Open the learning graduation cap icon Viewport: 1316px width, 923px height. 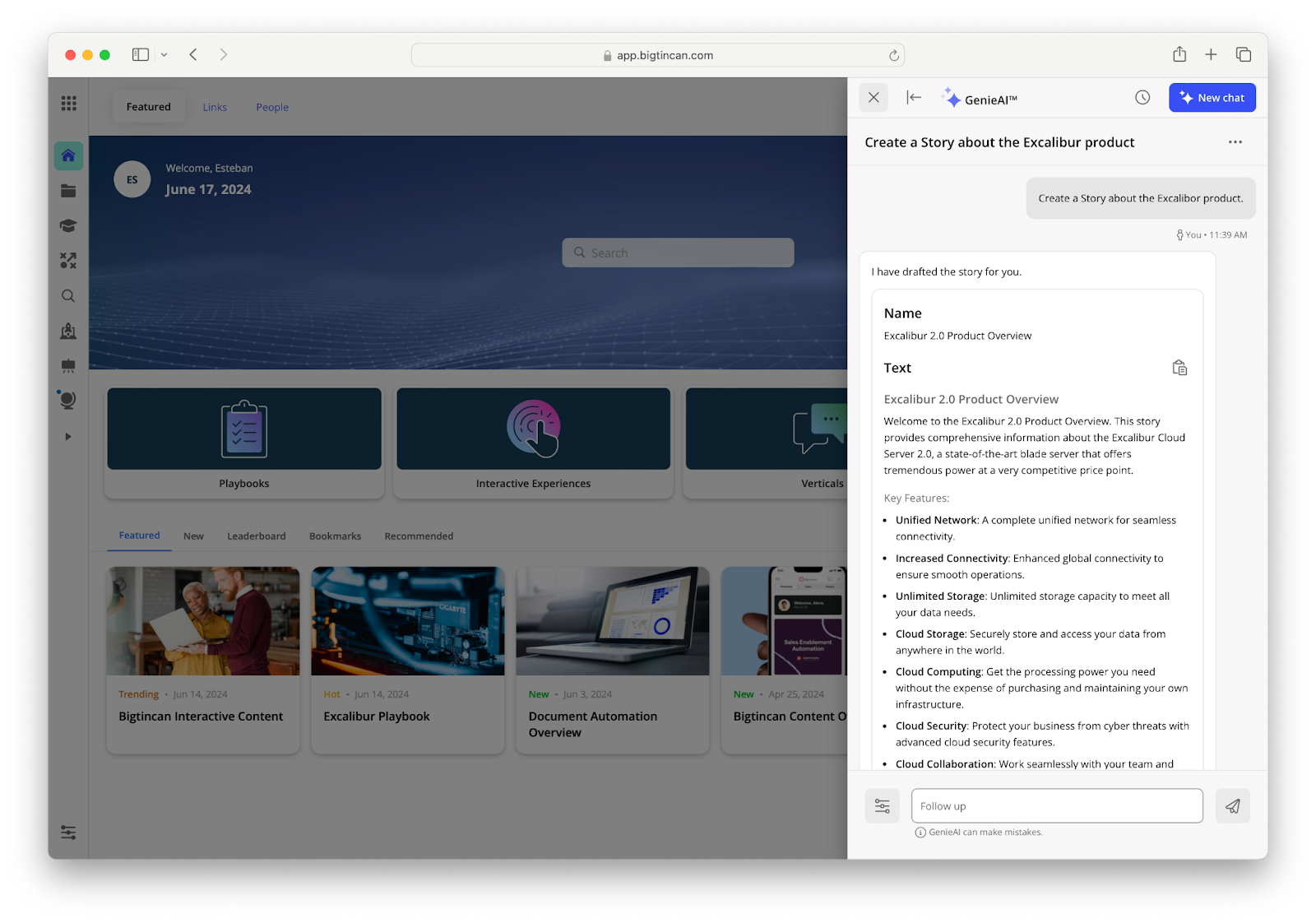(x=68, y=226)
